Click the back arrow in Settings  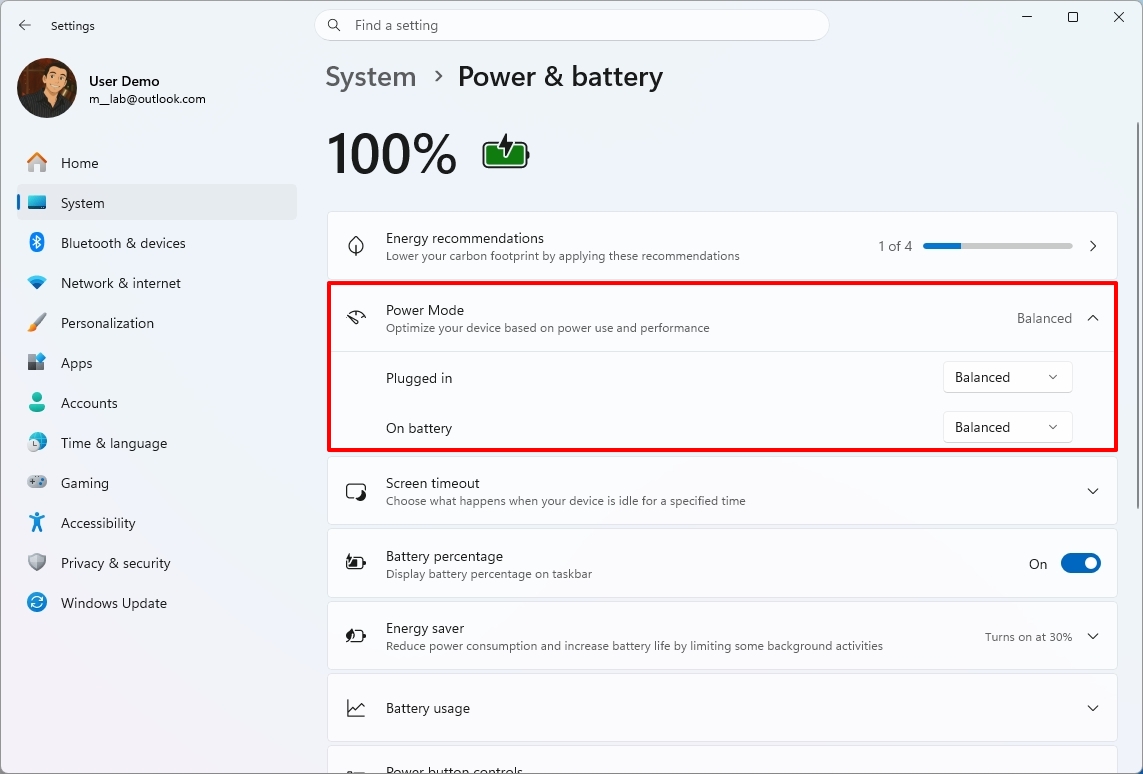tap(25, 26)
